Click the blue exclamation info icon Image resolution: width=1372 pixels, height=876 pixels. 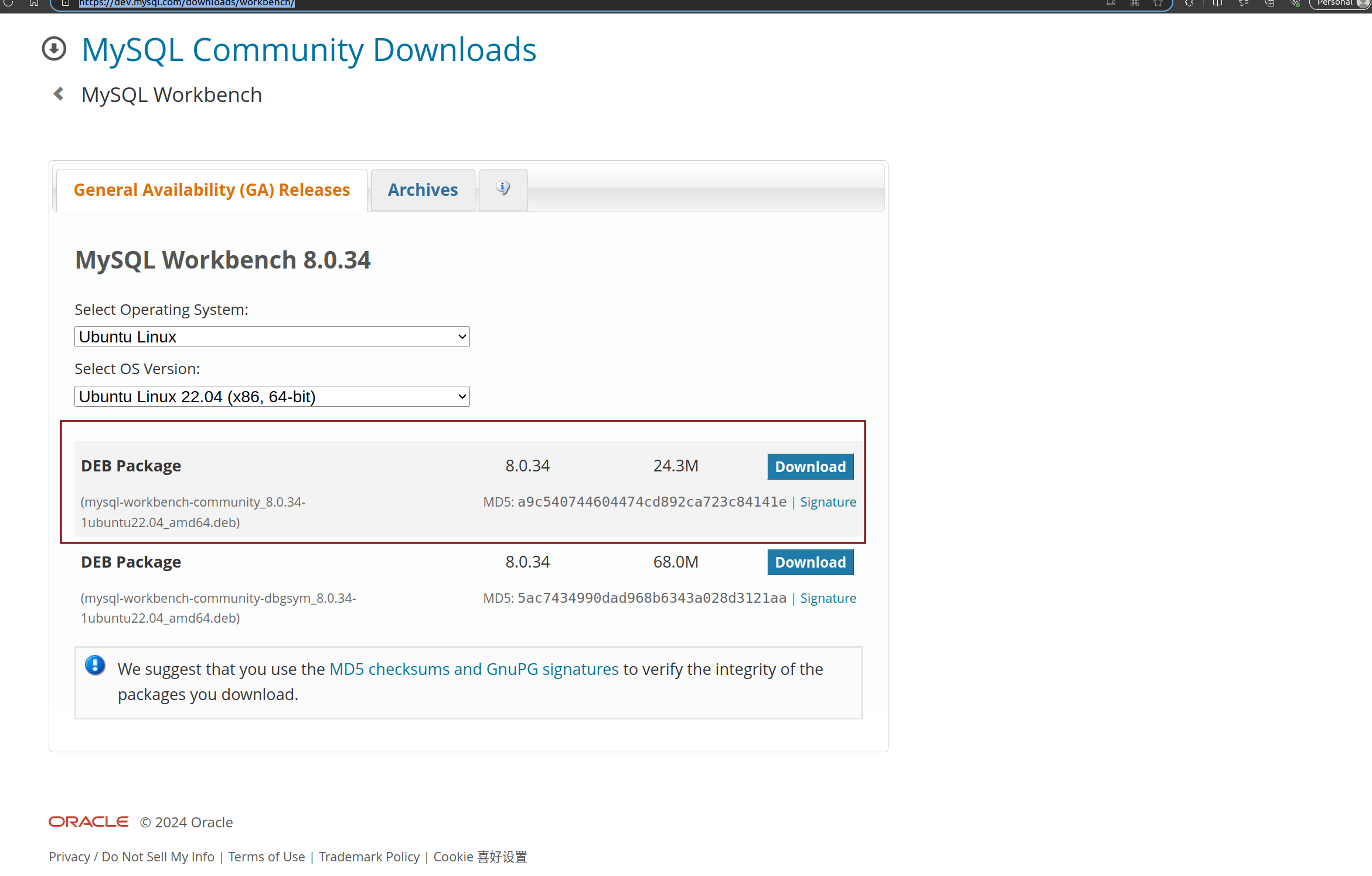pos(95,666)
